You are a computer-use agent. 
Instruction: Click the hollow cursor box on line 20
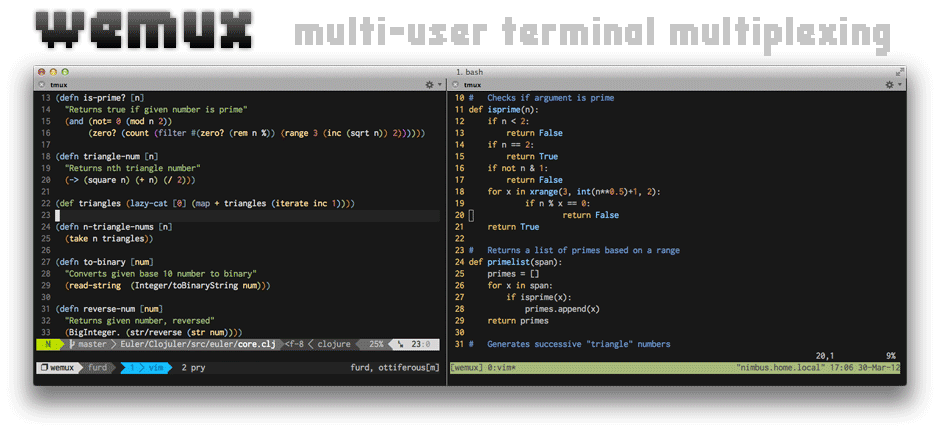click(471, 215)
